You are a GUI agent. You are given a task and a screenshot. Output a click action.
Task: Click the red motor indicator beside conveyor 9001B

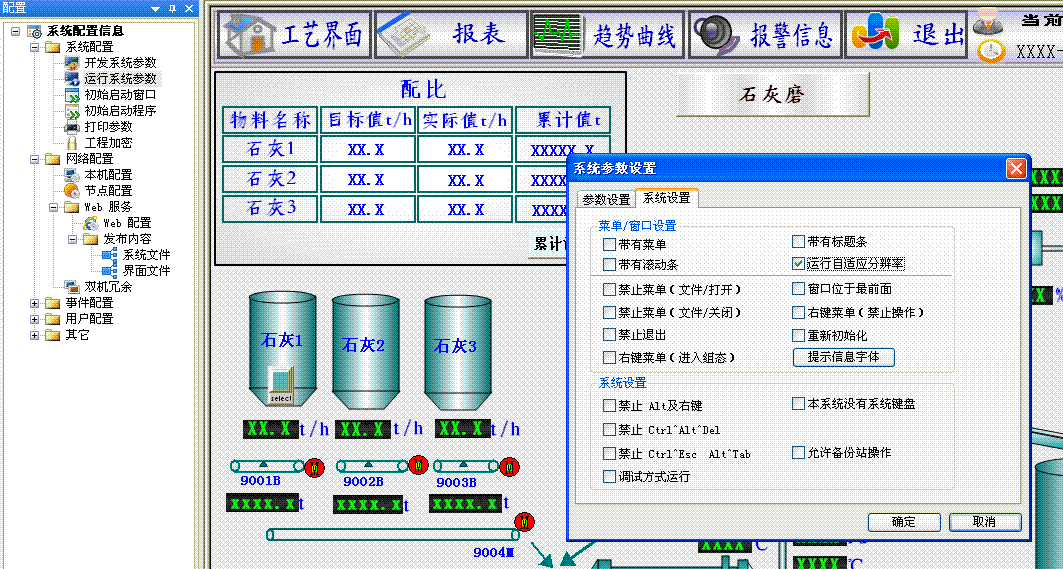tap(316, 466)
